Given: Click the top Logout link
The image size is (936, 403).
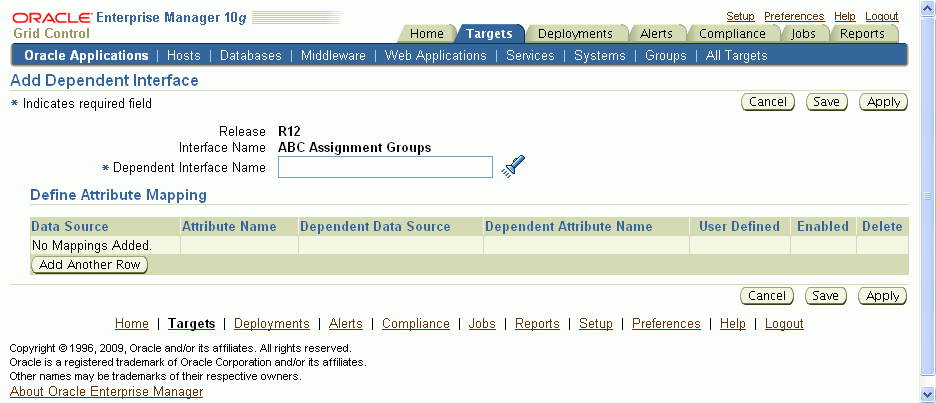Looking at the screenshot, I should 882,17.
